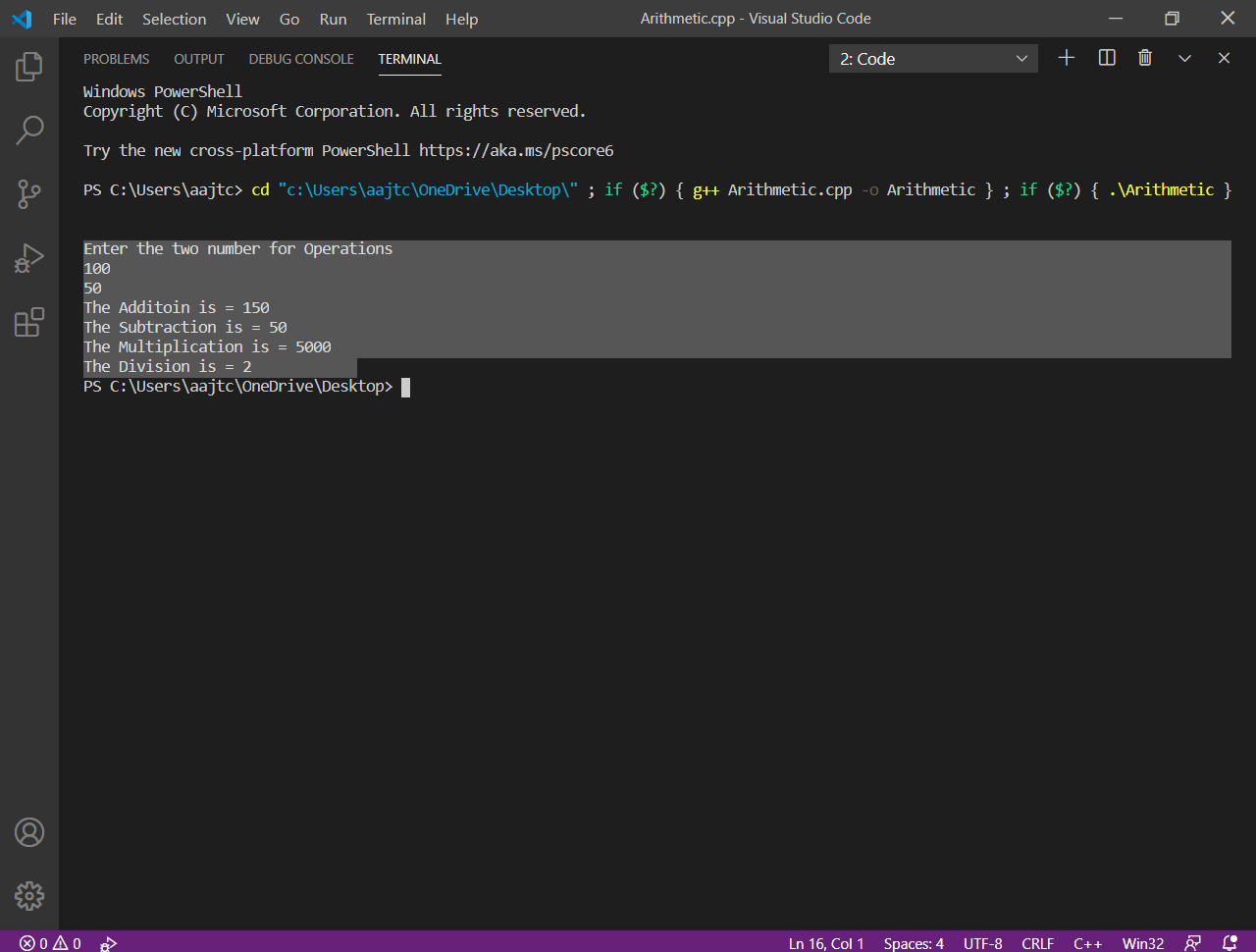1256x952 pixels.
Task: Change the UTF-8 encoding setting
Action: click(982, 943)
